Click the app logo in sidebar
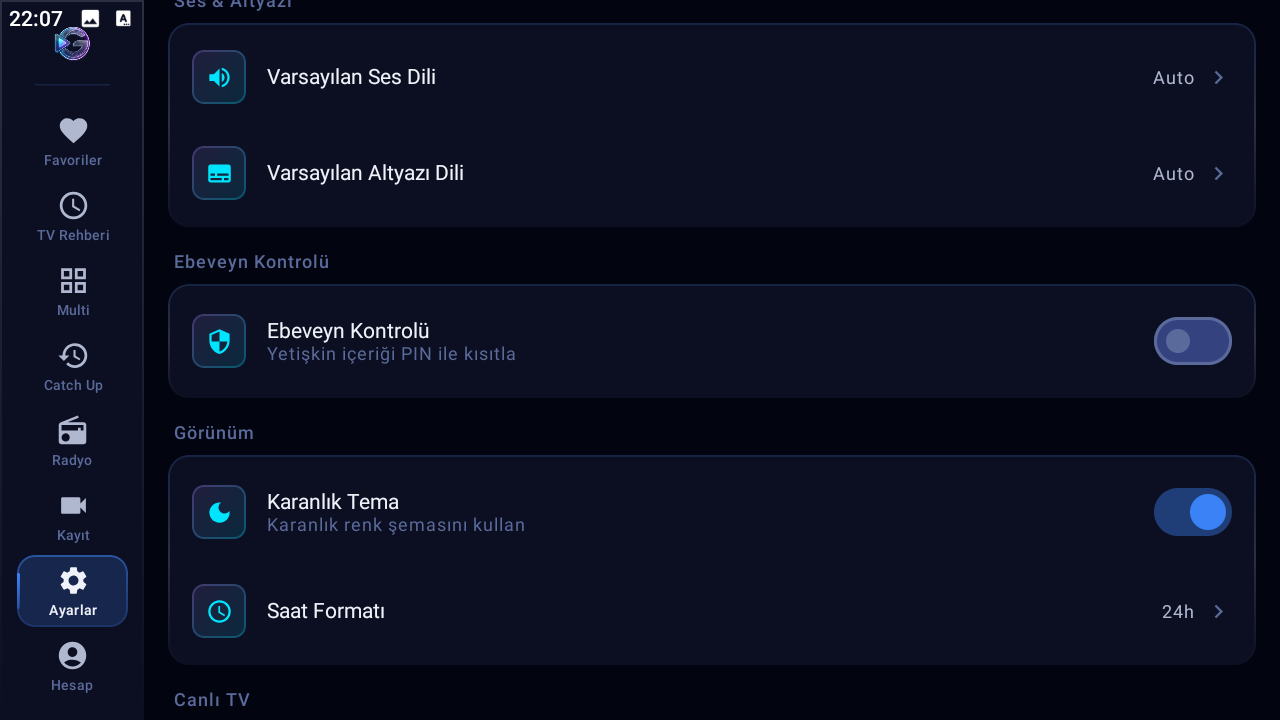 tap(73, 44)
